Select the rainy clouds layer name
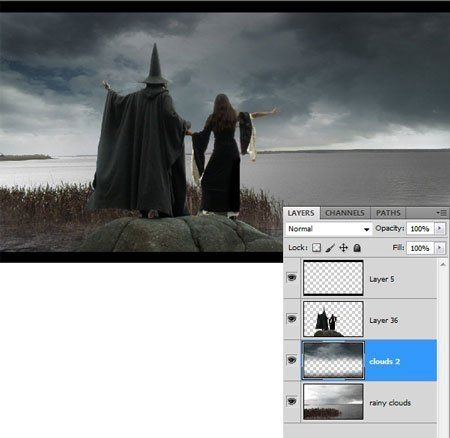The width and height of the screenshot is (450, 438). point(390,403)
